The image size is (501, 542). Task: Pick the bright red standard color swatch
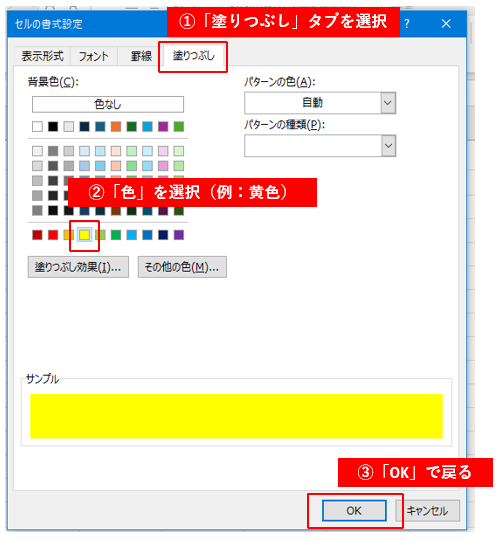tap(53, 235)
